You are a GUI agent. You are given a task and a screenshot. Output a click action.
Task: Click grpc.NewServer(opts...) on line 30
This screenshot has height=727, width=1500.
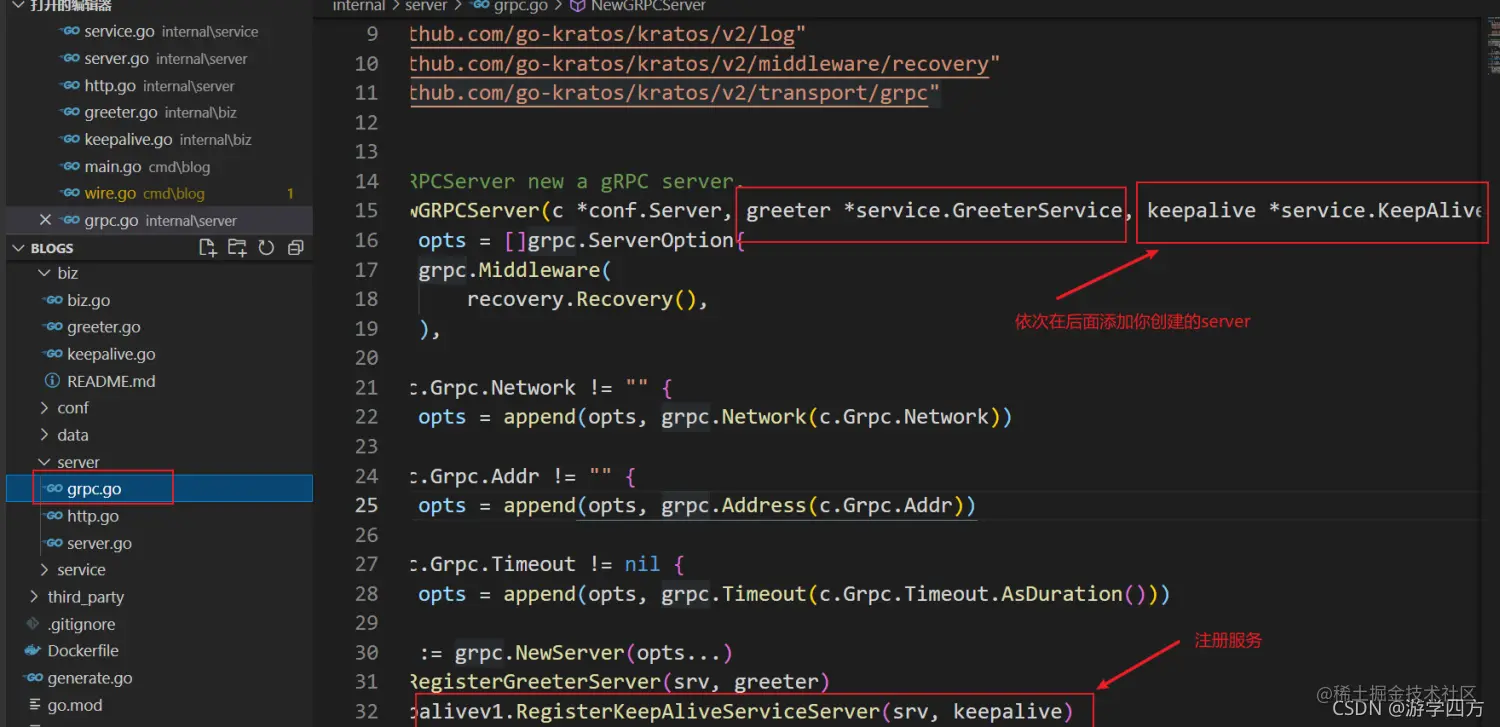pyautogui.click(x=594, y=653)
